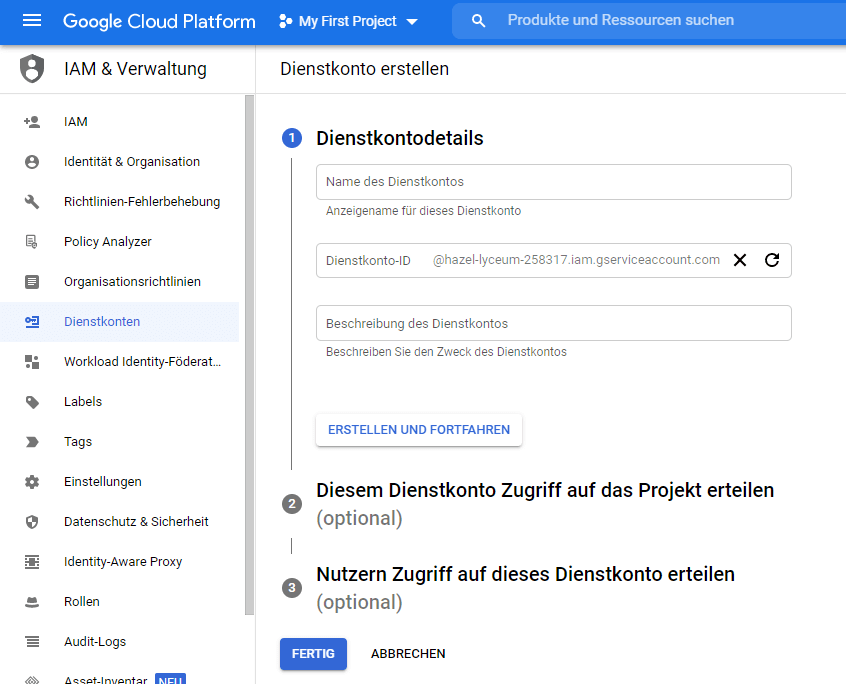Screen dimensions: 846x684
Task: Select Organisationsrichtlinien in sidebar
Action: click(x=120, y=282)
